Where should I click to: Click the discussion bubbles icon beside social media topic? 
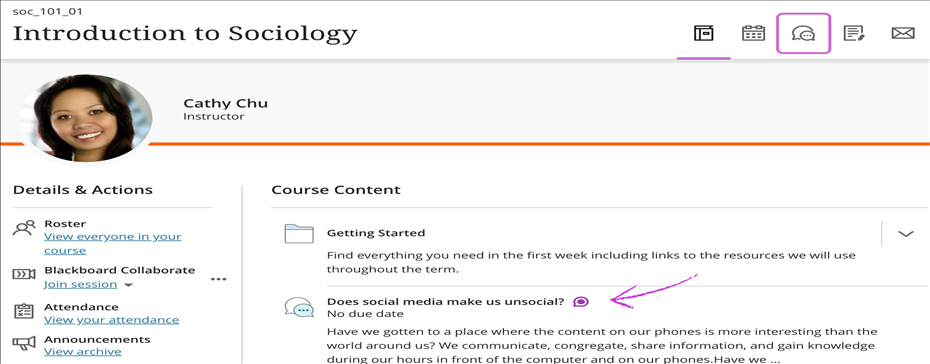[298, 308]
